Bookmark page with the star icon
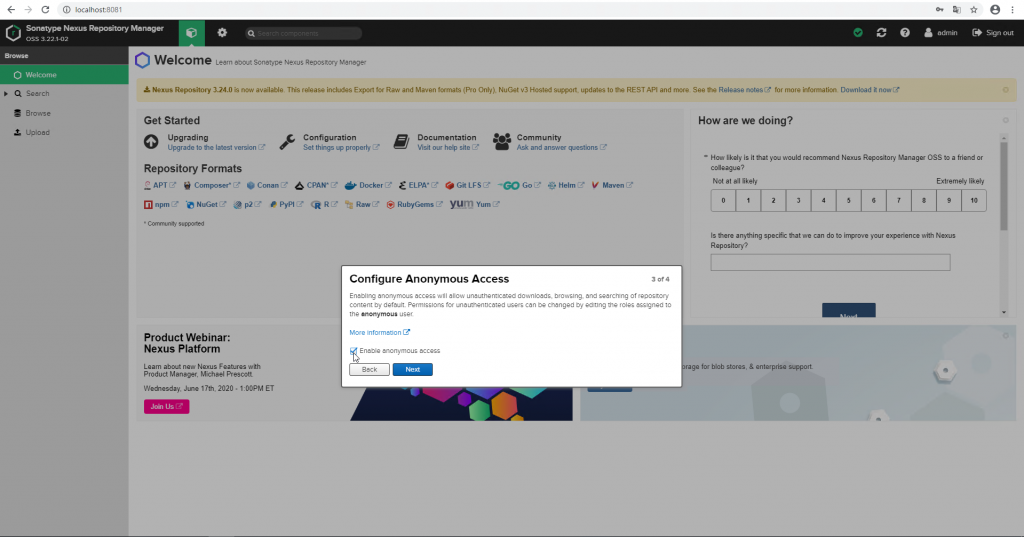 (974, 10)
